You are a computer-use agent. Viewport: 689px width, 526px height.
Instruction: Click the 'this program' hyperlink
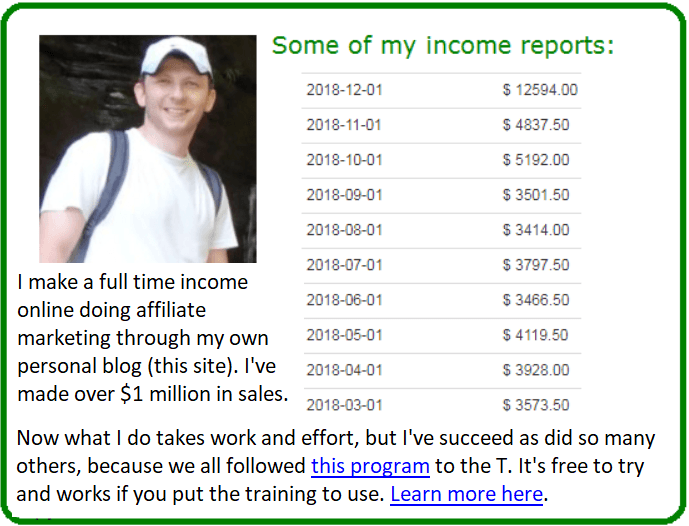[x=370, y=466]
